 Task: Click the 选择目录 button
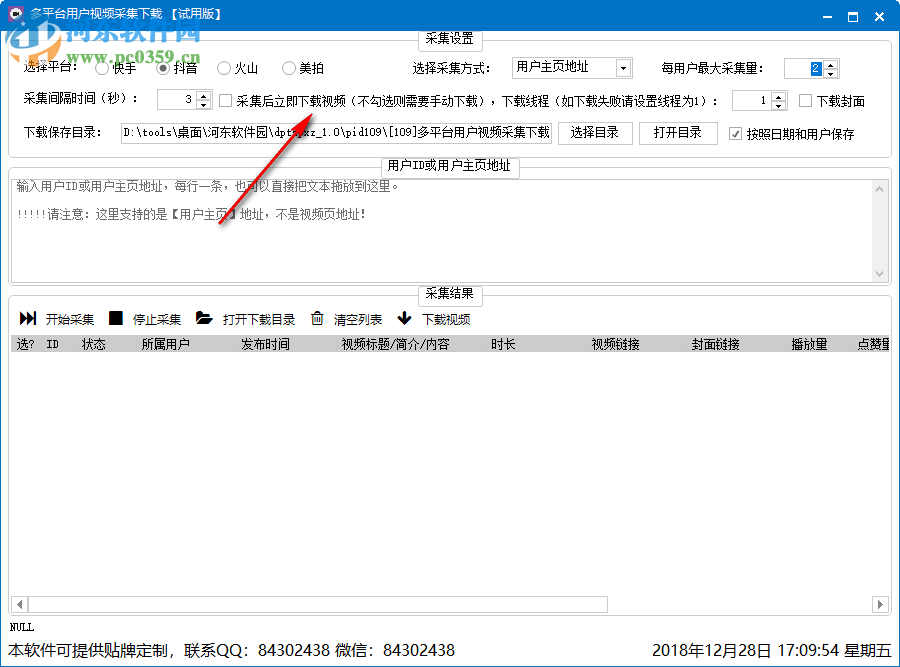click(x=595, y=133)
